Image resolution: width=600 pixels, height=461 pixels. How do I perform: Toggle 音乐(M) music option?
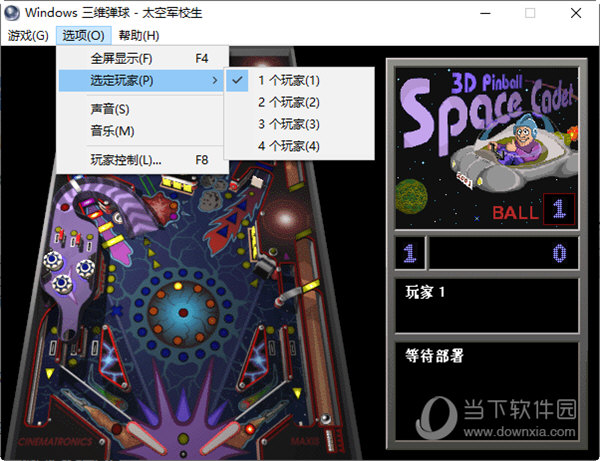tap(142, 131)
